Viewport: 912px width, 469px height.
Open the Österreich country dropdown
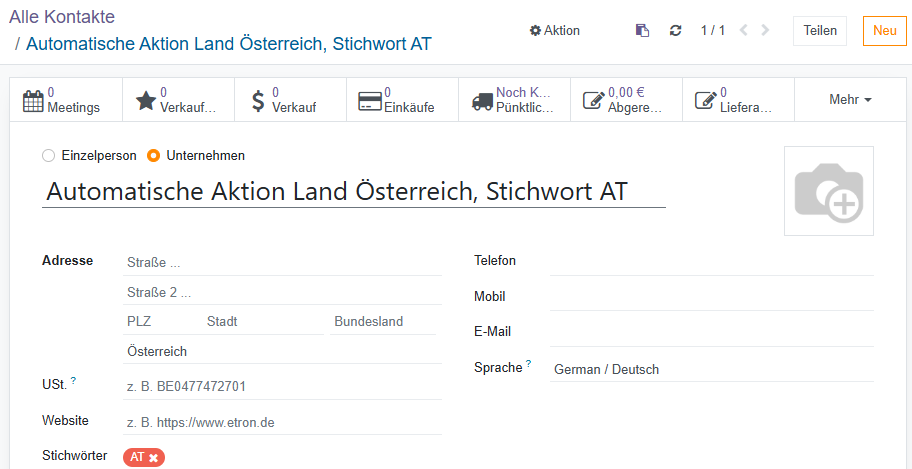click(x=282, y=351)
